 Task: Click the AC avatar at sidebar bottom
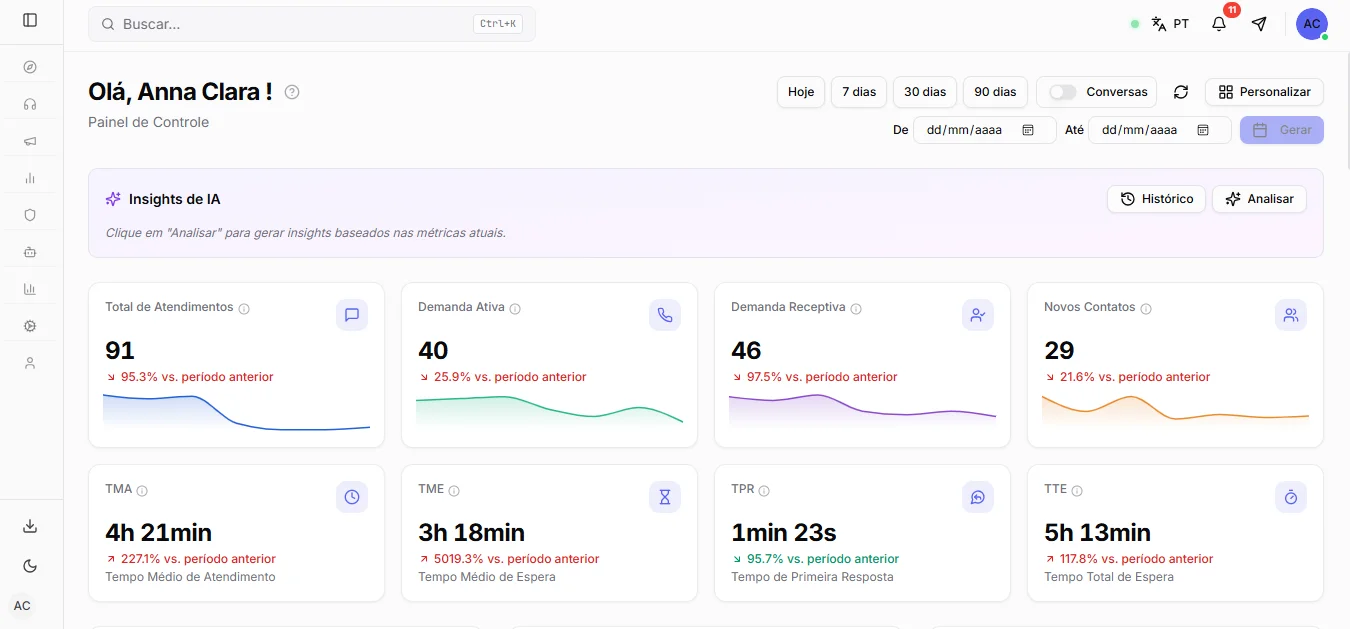coord(22,606)
